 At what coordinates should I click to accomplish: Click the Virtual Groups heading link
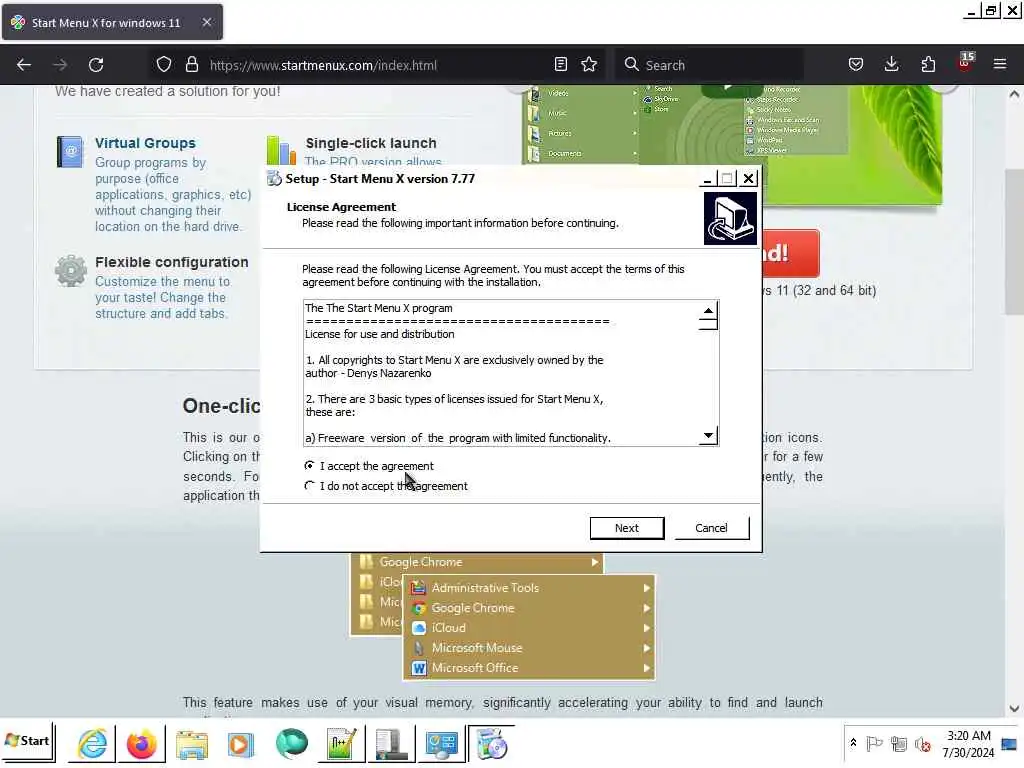click(x=145, y=143)
